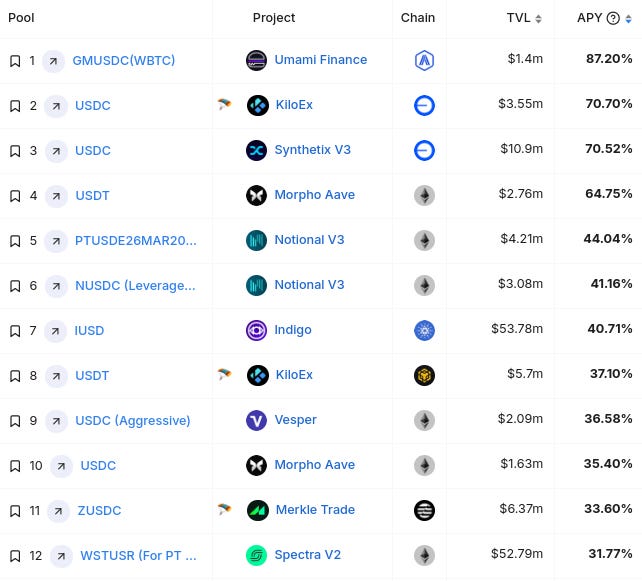642x581 pixels.
Task: Open external link arrow for PTUSDE26MAR20
Action: pos(56,242)
